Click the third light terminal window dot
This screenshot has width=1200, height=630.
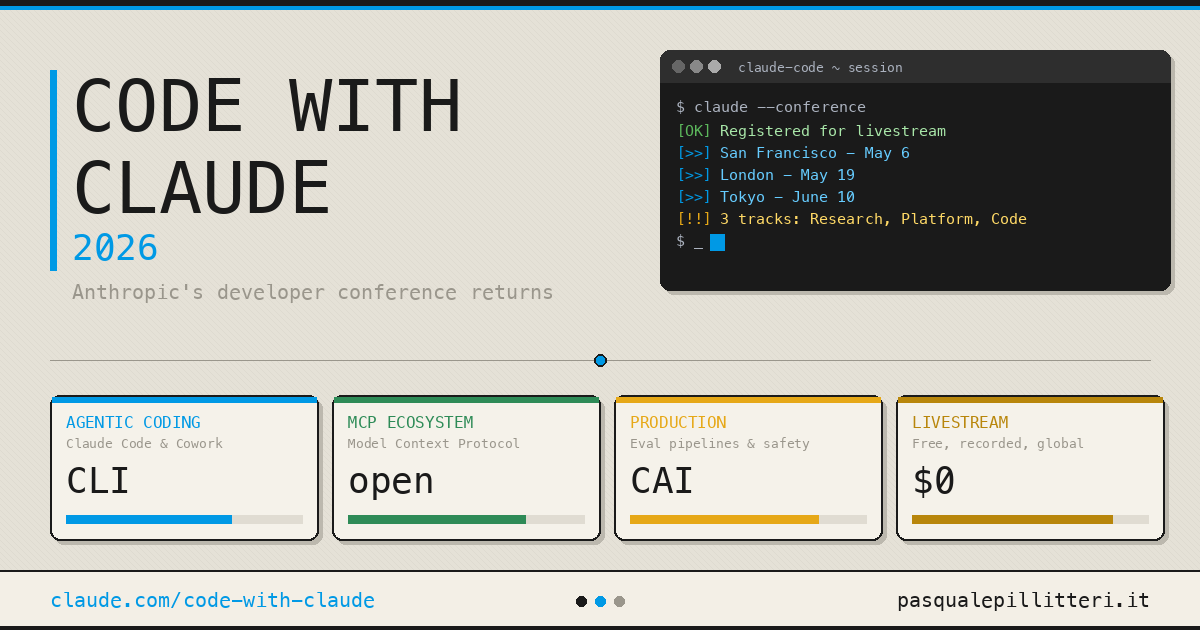[714, 67]
